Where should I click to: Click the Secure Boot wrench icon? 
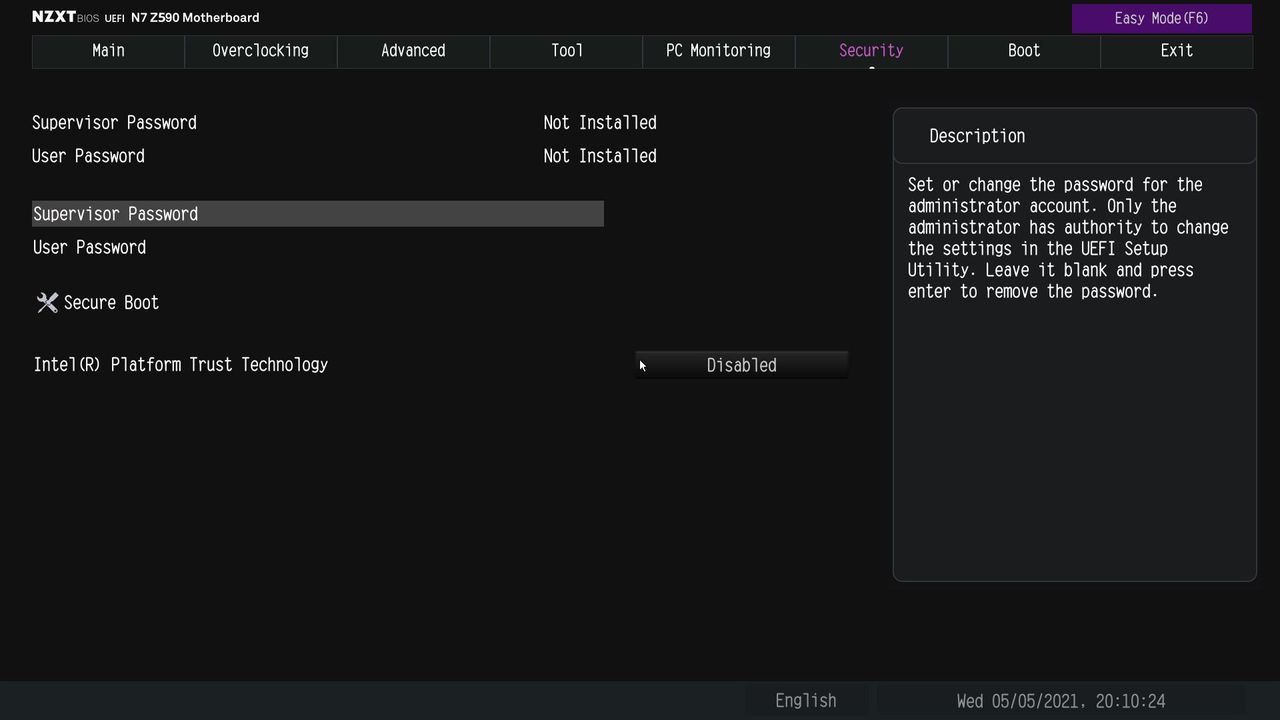point(47,303)
